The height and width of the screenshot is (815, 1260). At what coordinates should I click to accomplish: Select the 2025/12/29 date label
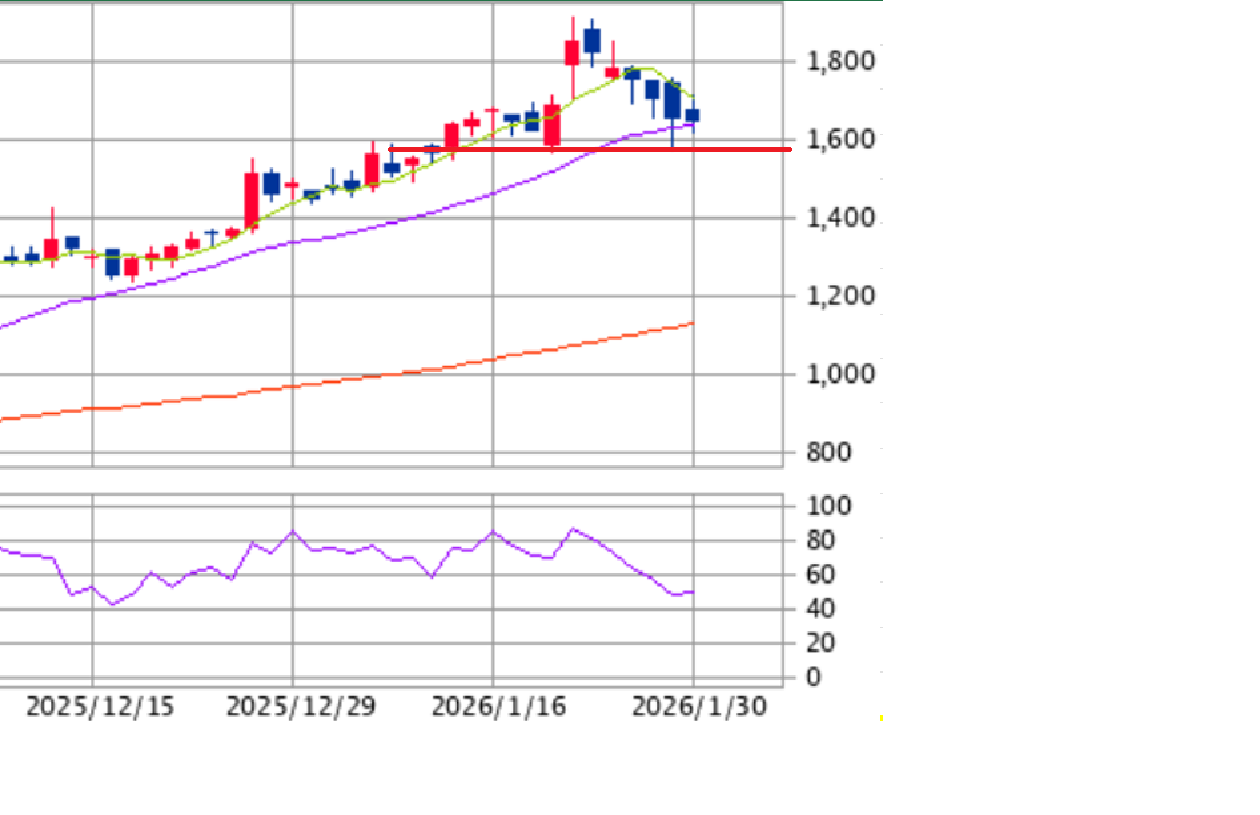pos(300,707)
